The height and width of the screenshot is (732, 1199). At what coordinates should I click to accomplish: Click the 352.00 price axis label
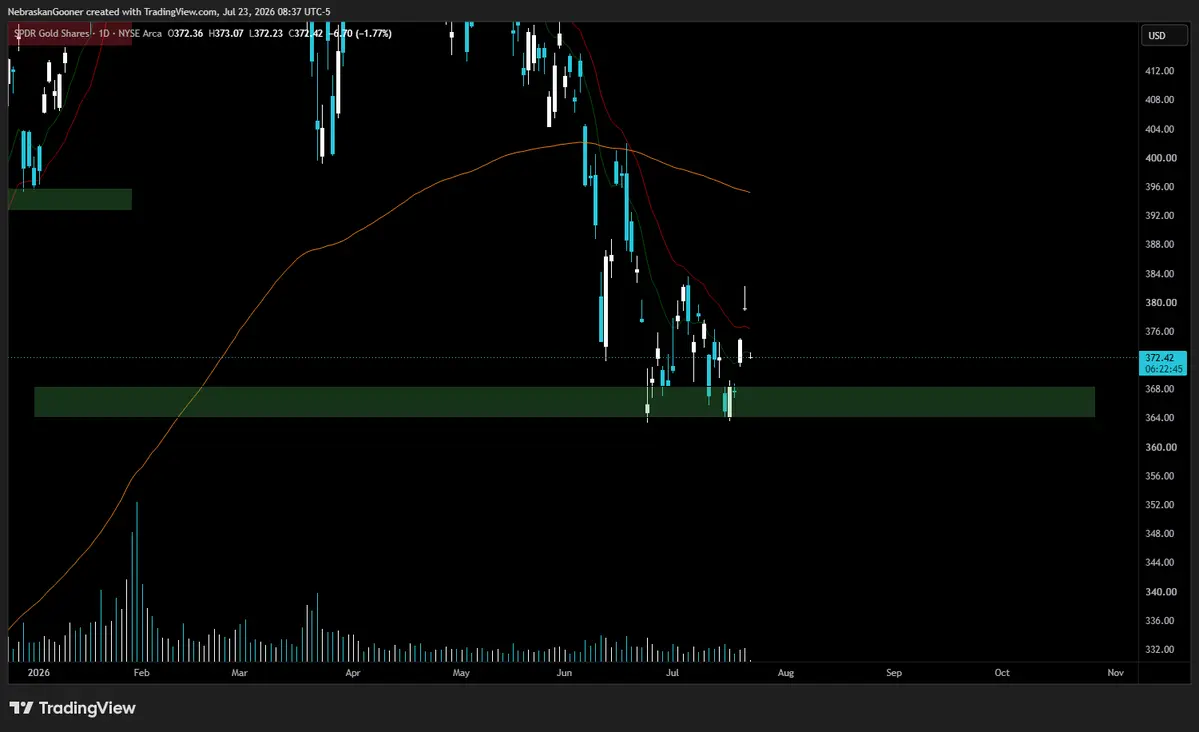[x=1159, y=505]
